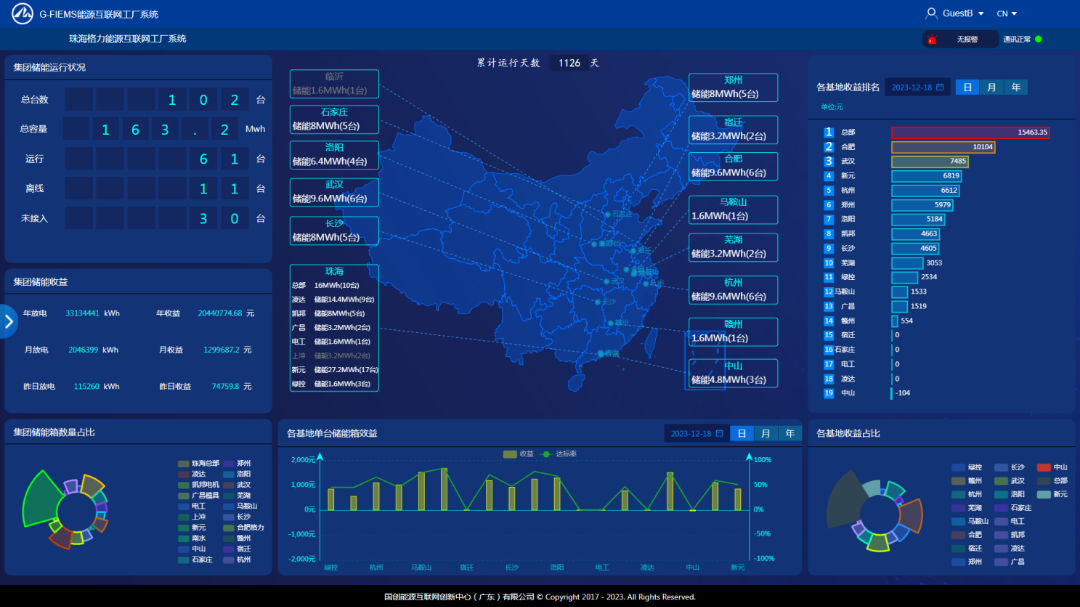This screenshot has height=607, width=1080.
Task: Click calendar icon in single-unit efficiency date field
Action: (x=719, y=433)
